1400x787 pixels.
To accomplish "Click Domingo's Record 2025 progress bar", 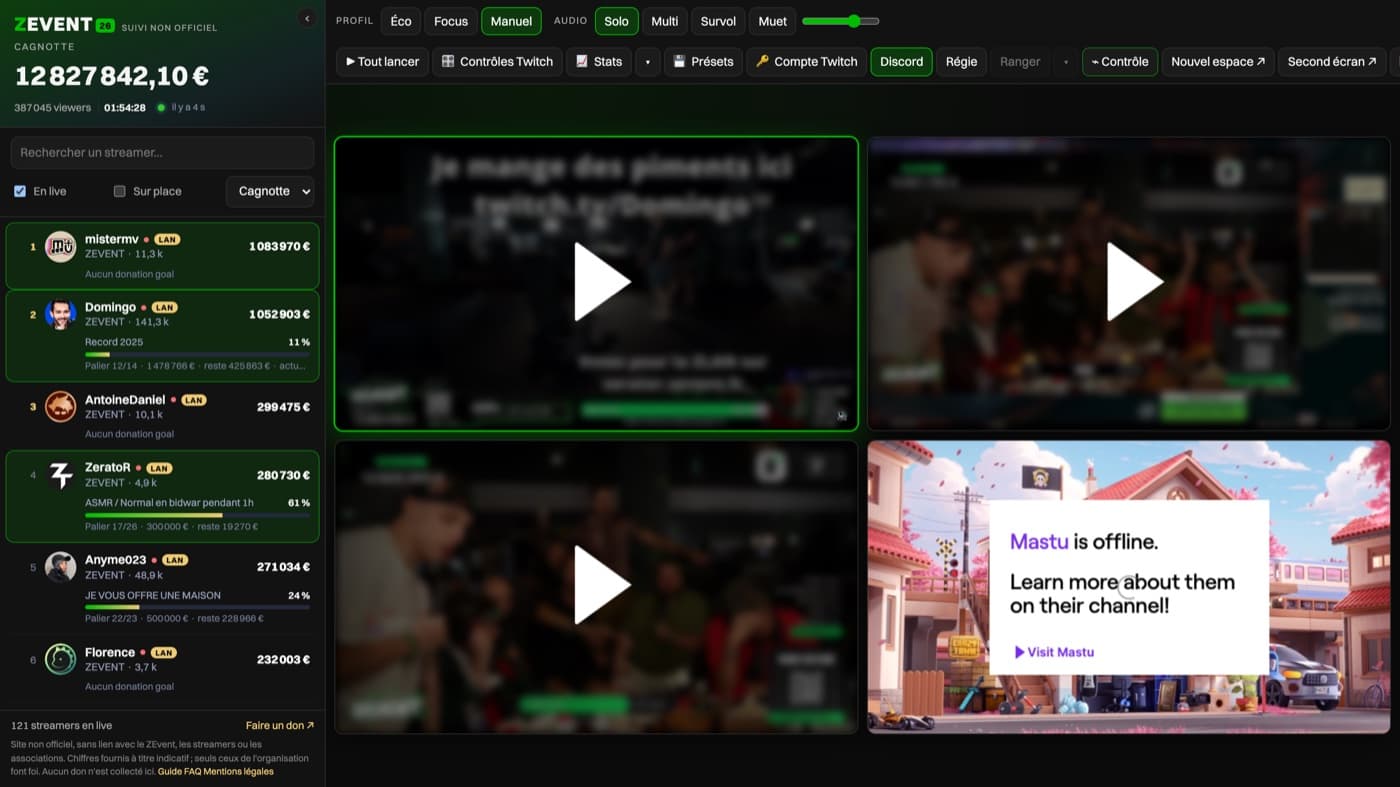I will [197, 354].
